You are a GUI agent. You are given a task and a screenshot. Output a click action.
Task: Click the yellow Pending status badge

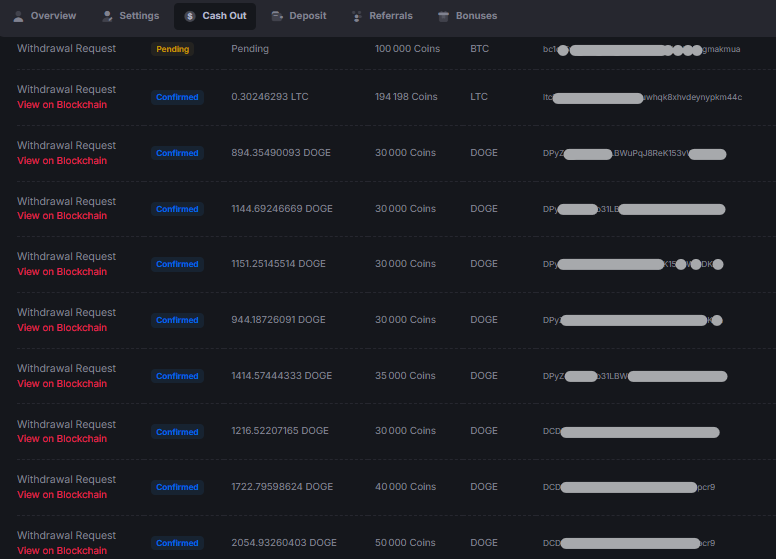pos(172,49)
